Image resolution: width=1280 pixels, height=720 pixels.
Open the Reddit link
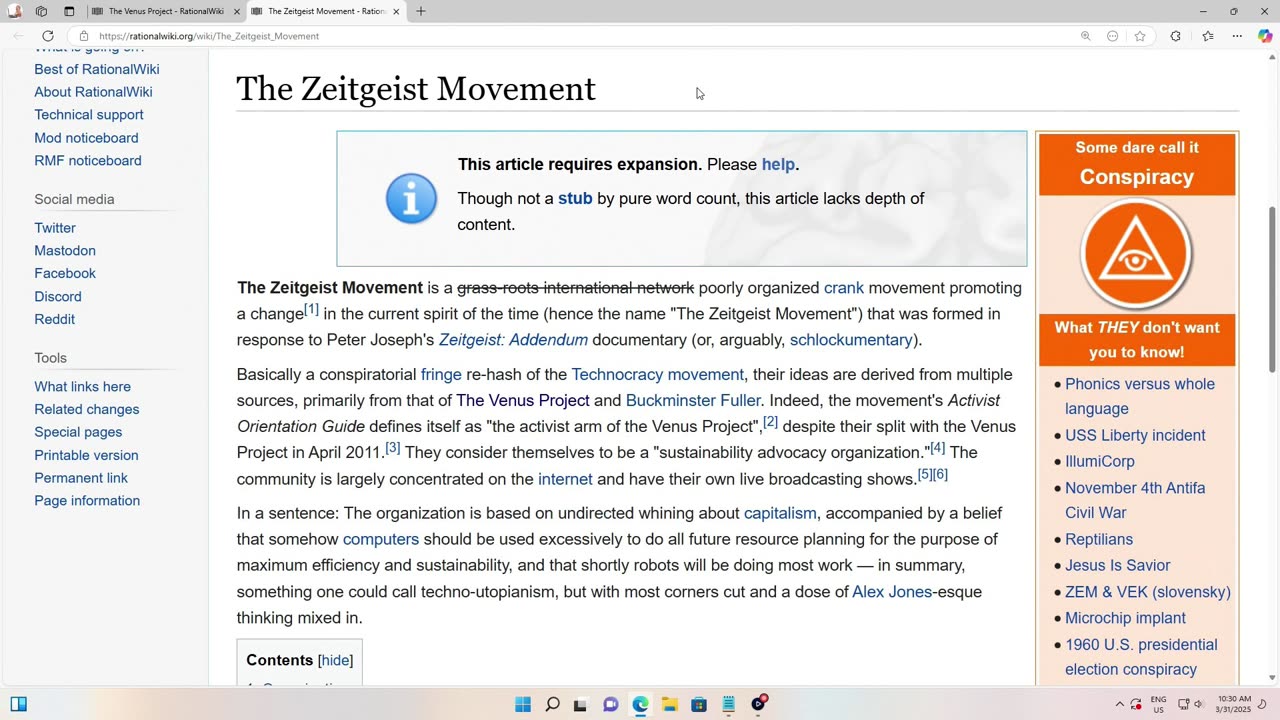coord(55,319)
